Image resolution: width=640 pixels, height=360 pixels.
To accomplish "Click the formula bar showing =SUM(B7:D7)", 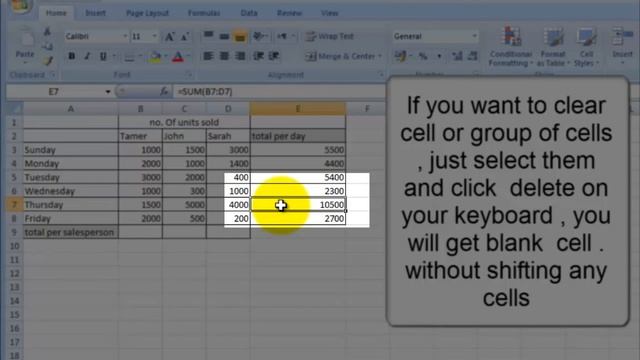I will click(x=279, y=92).
